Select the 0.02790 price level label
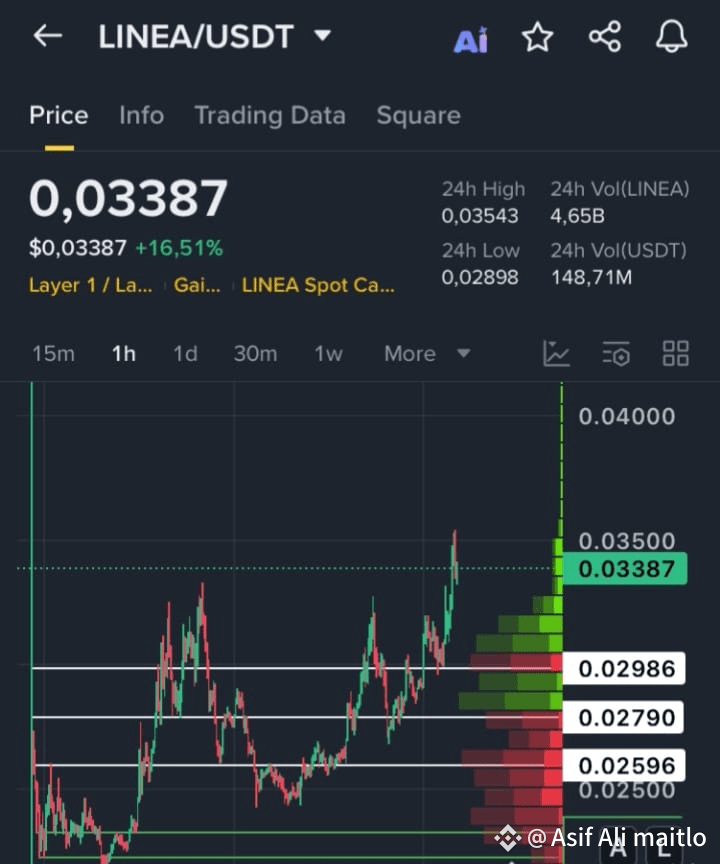Viewport: 720px width, 864px height. (x=624, y=717)
